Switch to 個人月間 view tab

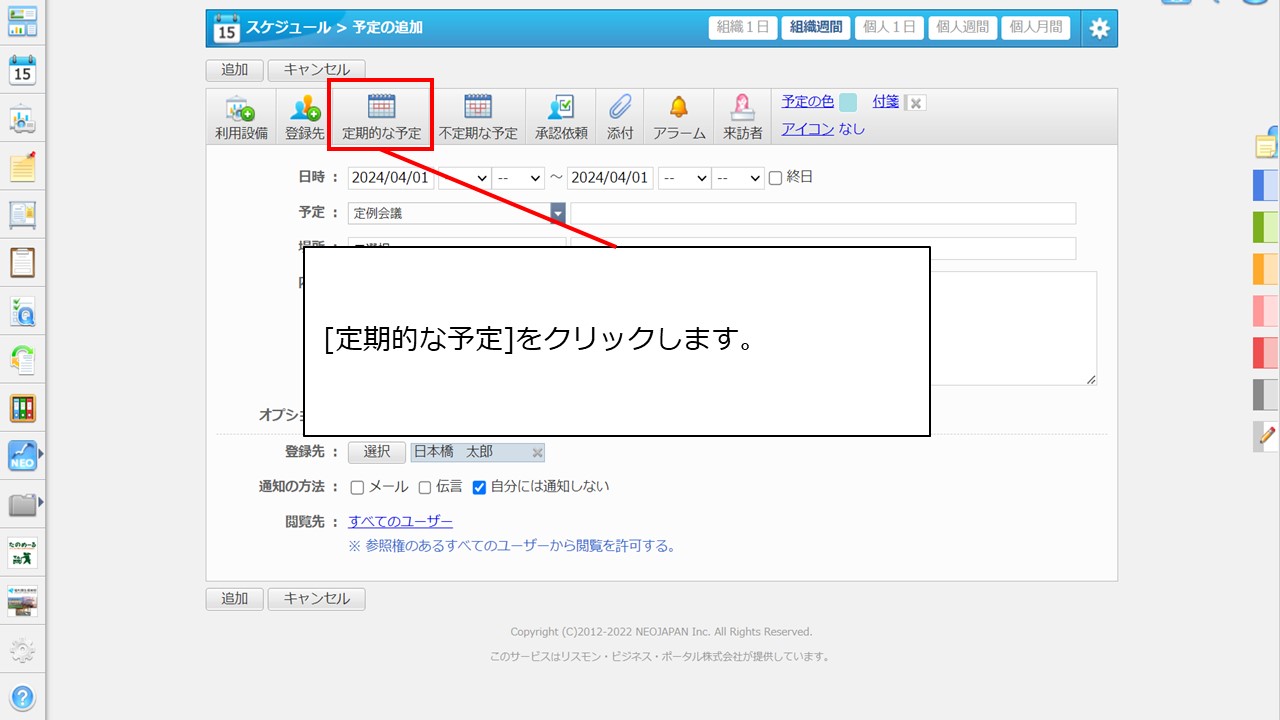[1035, 28]
